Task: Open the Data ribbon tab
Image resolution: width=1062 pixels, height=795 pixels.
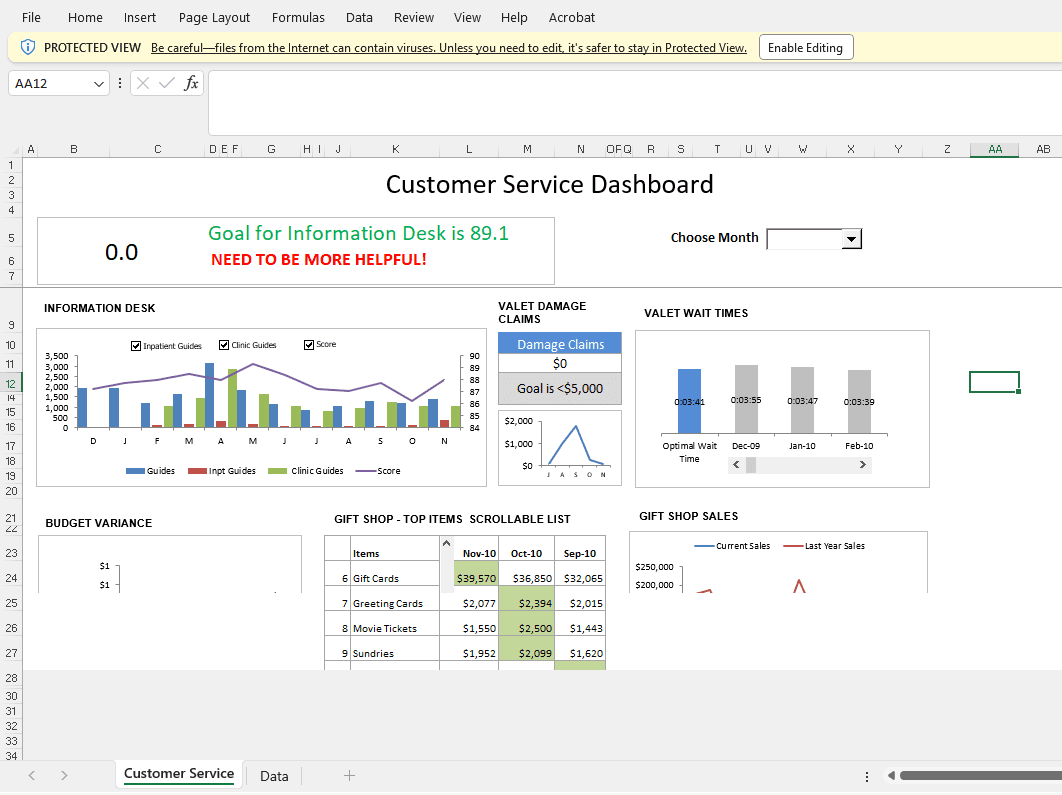Action: [x=359, y=18]
